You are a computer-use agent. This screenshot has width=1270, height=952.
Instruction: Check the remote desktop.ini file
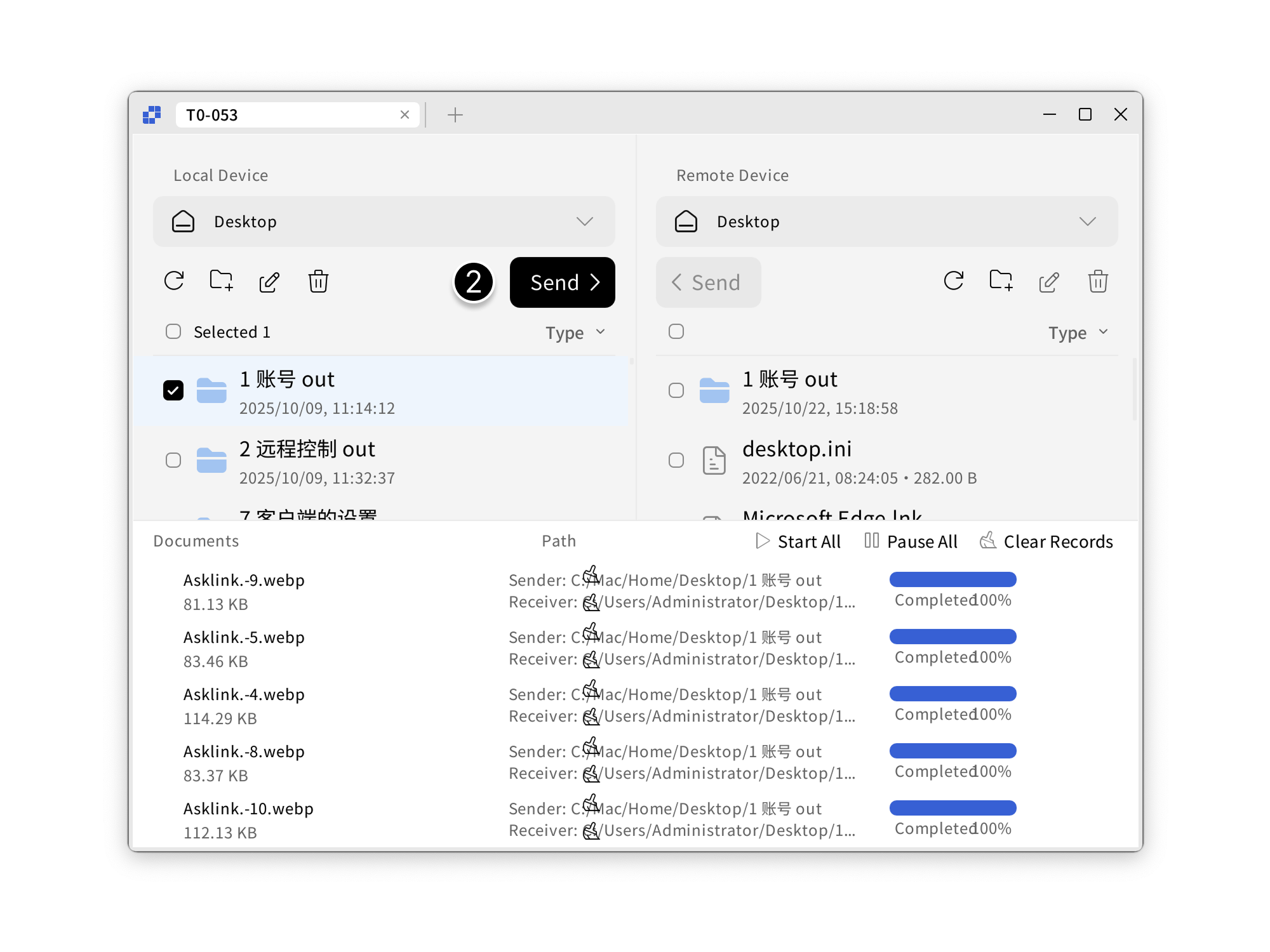(x=676, y=459)
